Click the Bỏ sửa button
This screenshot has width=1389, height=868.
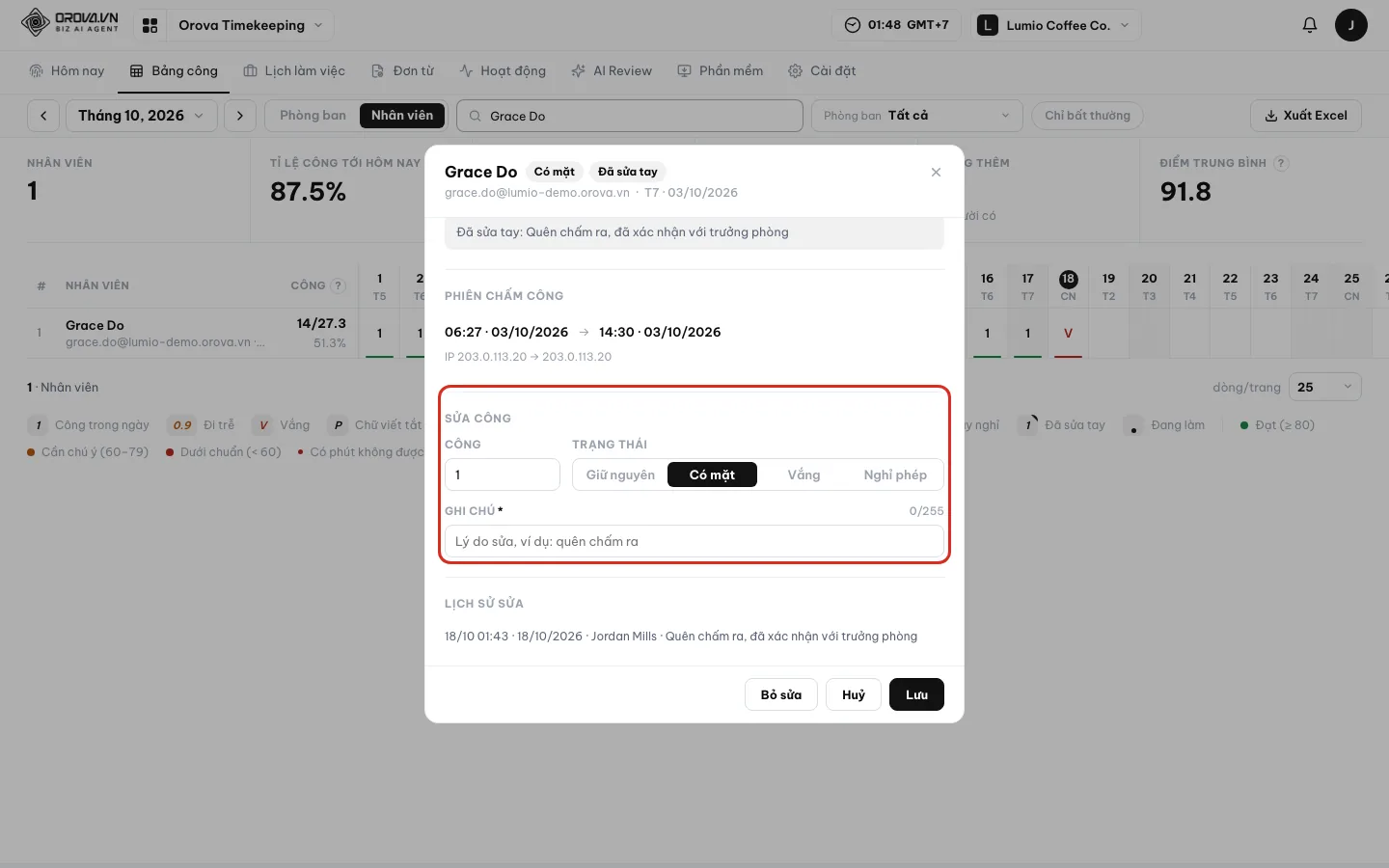click(781, 694)
